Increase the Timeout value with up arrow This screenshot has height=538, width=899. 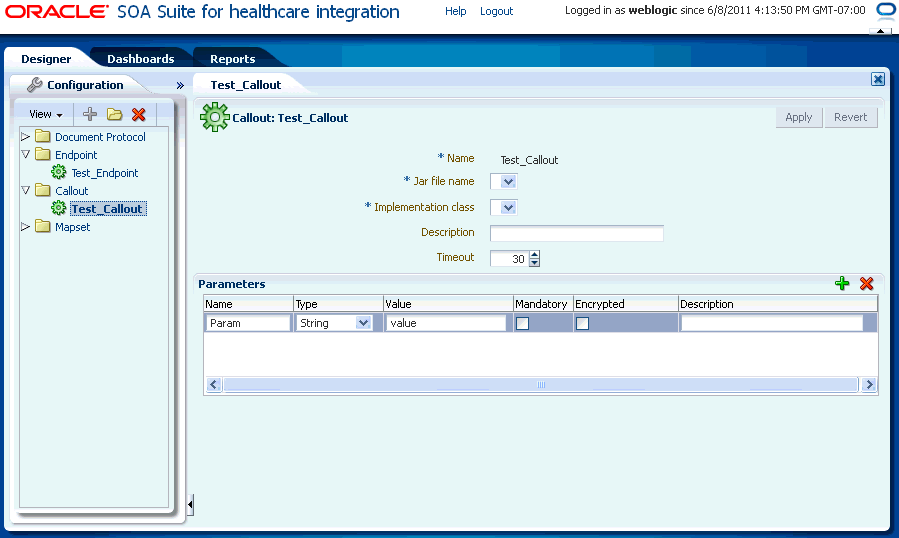[x=534, y=255]
